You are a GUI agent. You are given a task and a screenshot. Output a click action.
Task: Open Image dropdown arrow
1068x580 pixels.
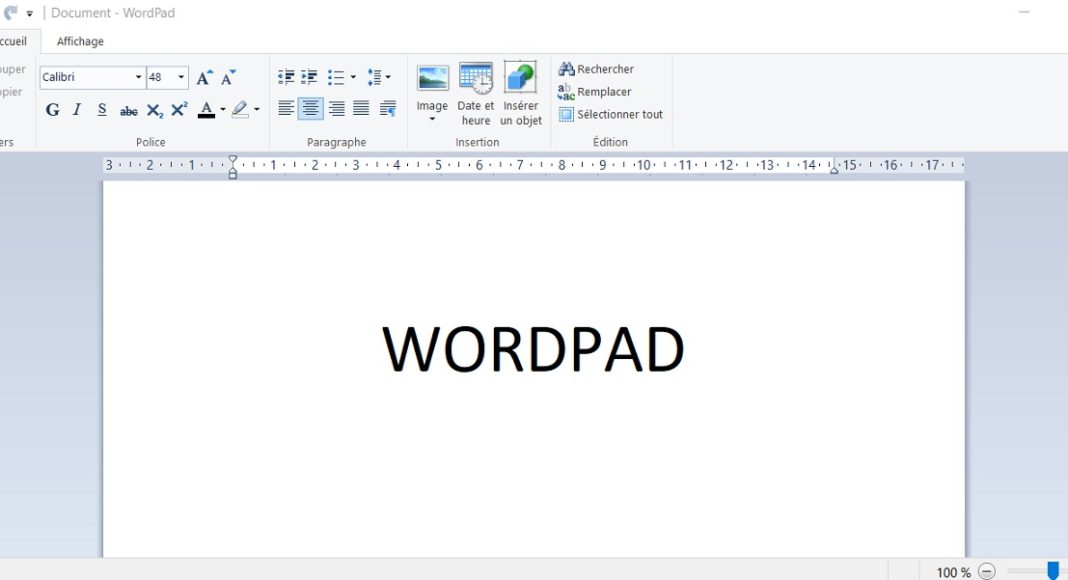pos(432,120)
